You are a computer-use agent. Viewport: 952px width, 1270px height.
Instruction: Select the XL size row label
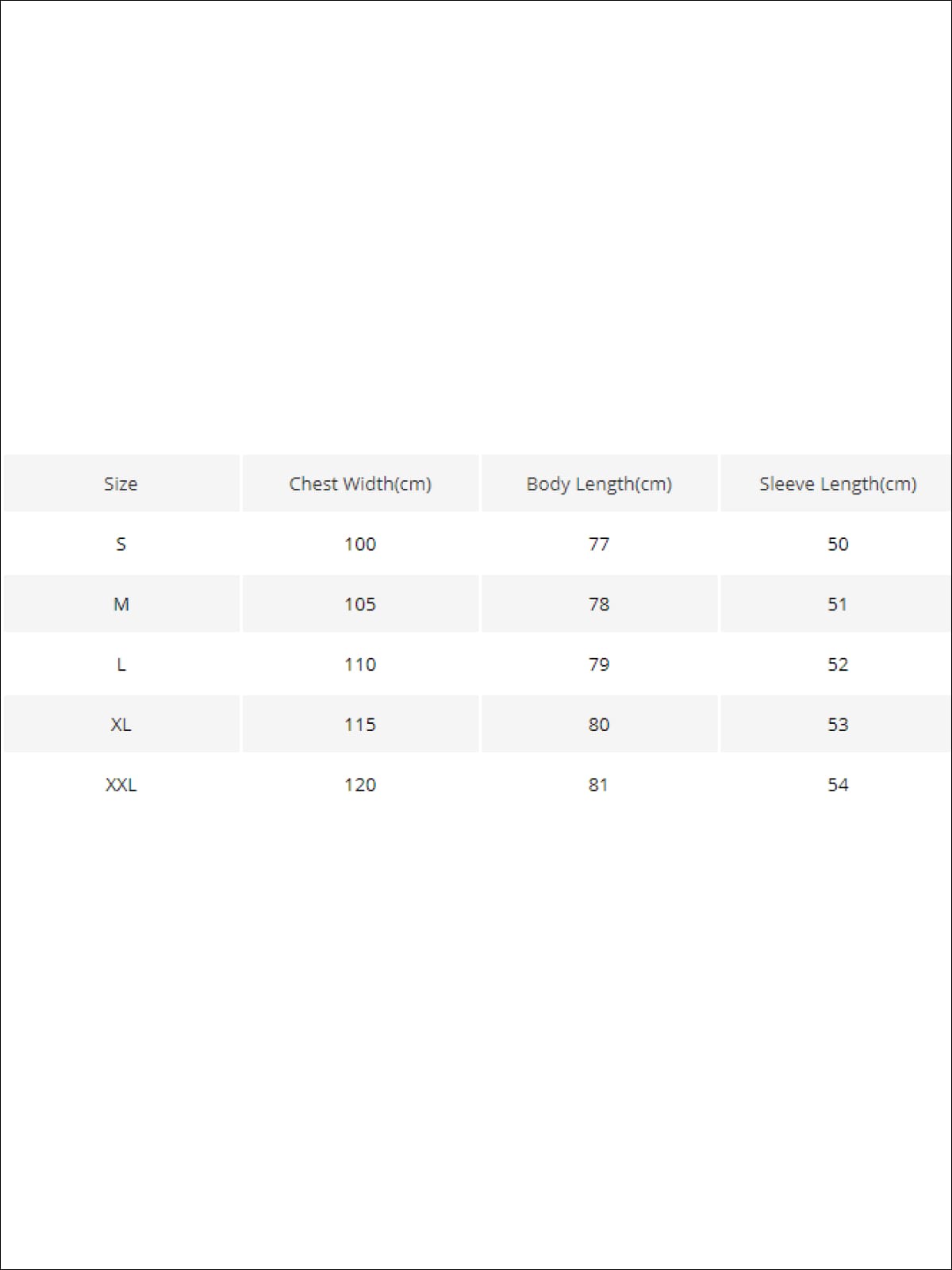click(x=121, y=724)
